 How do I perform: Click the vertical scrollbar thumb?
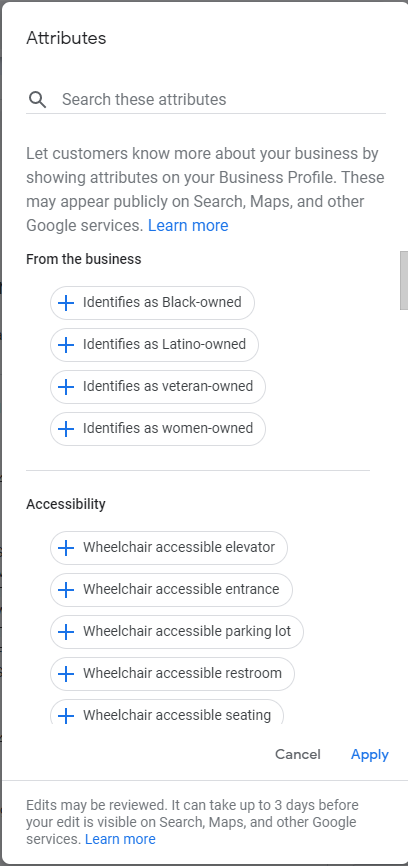pyautogui.click(x=404, y=281)
